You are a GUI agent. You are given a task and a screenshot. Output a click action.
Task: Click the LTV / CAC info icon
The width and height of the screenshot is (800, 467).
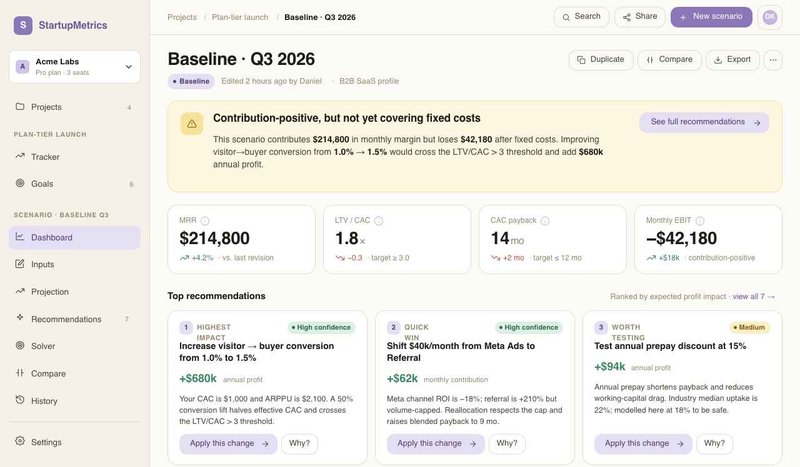pos(379,220)
